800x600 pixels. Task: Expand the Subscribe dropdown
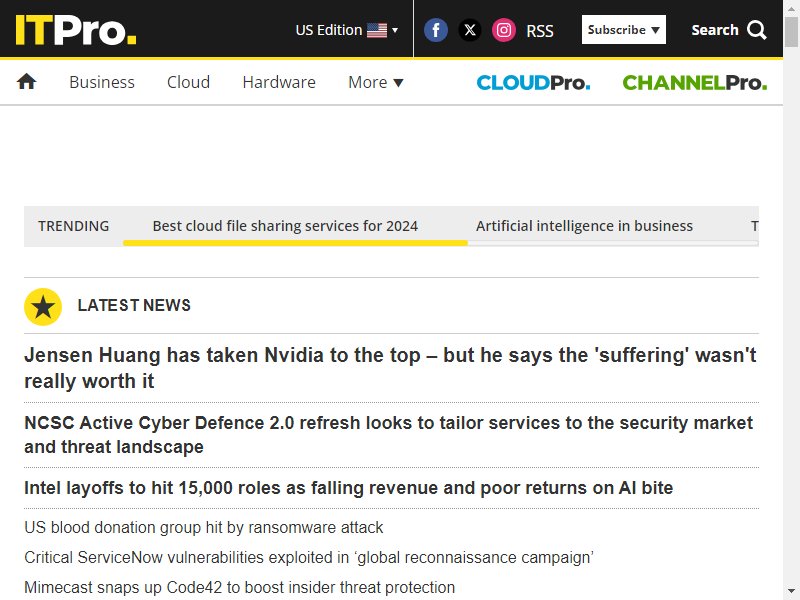(x=623, y=30)
